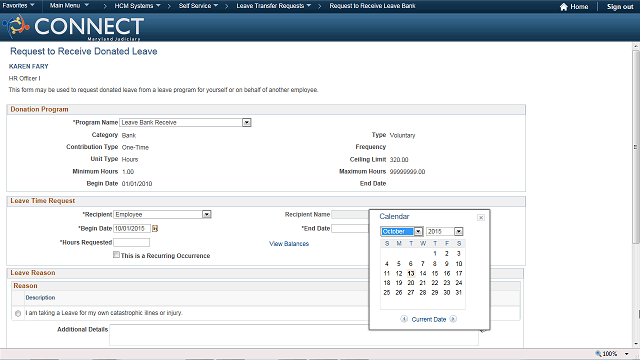
Task: Open the Main Menu navigation
Action: (69, 6)
